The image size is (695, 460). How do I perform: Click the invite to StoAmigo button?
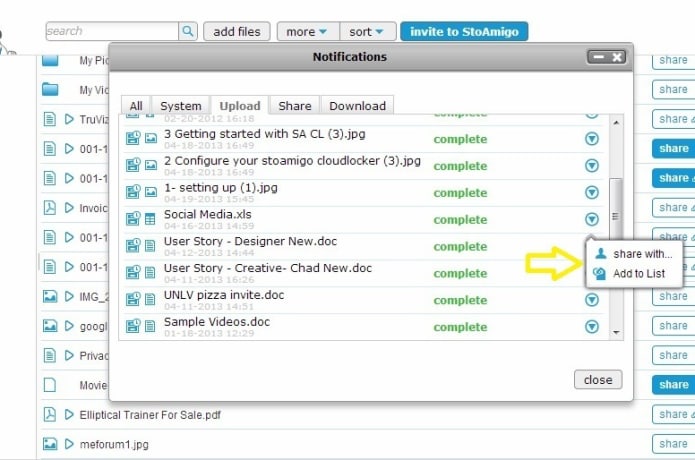464,32
